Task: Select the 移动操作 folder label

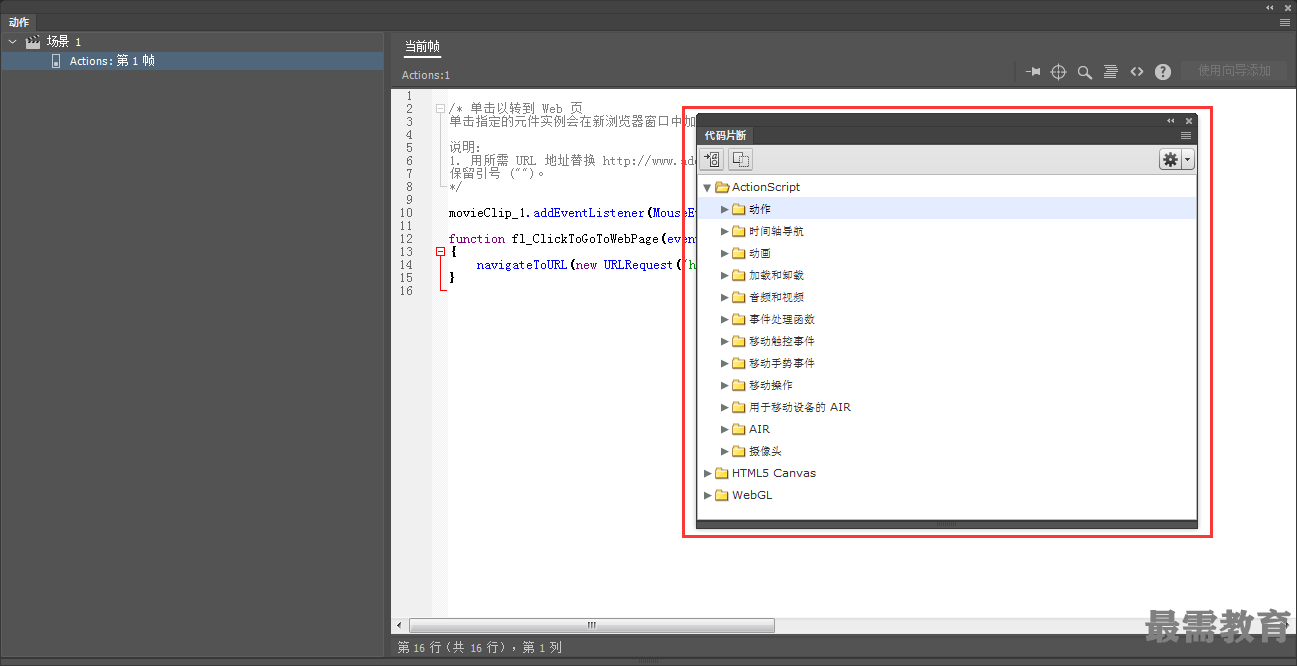Action: (771, 385)
